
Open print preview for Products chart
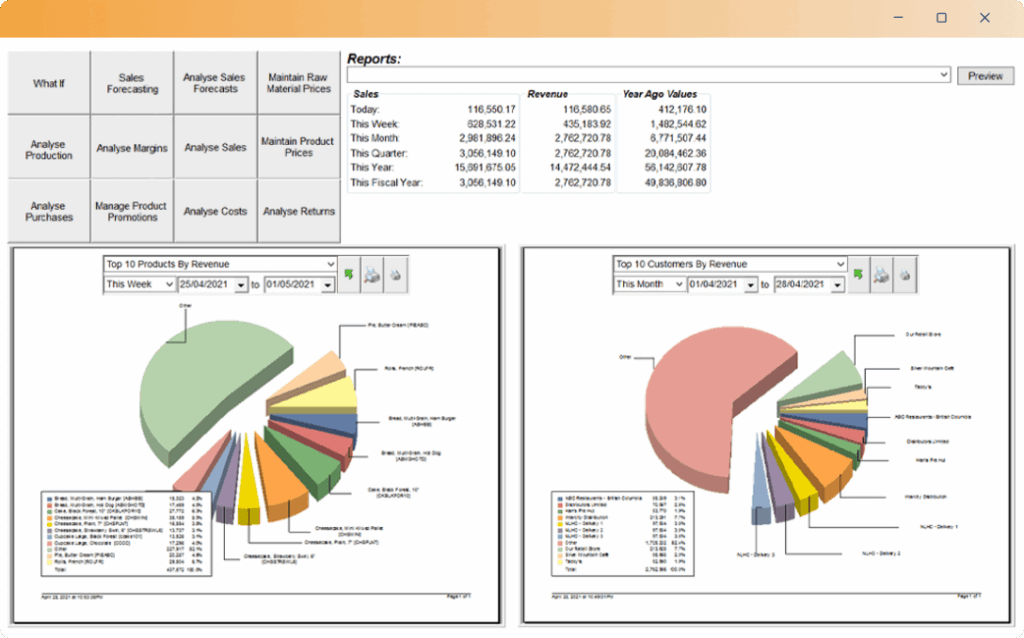[x=372, y=275]
